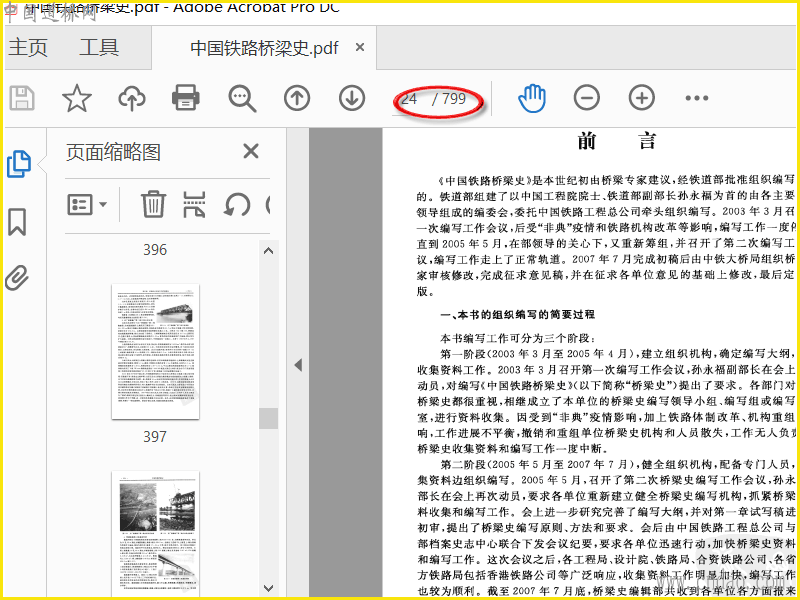The image size is (800, 600).
Task: Open the bookmarks panel icon
Action: point(17,222)
